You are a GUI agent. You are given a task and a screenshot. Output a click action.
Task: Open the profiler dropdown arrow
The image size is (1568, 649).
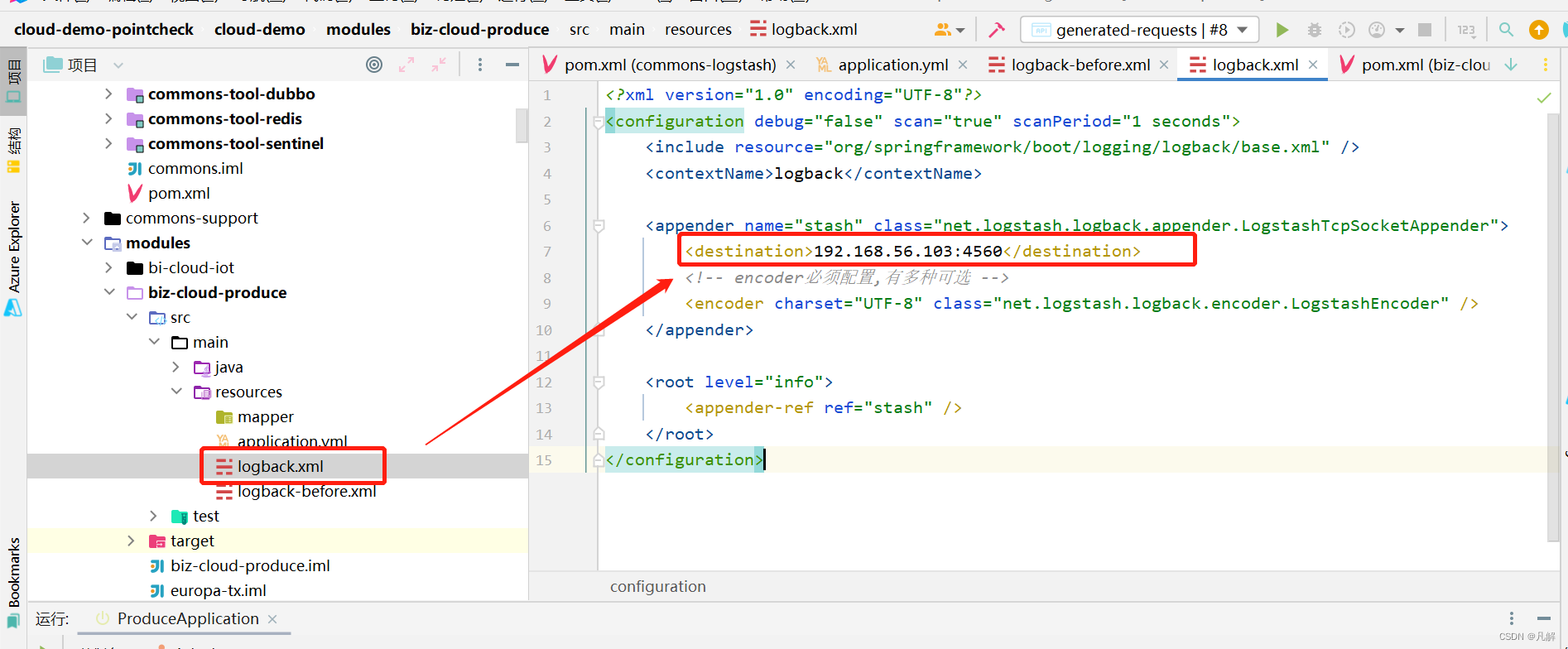click(x=1400, y=31)
